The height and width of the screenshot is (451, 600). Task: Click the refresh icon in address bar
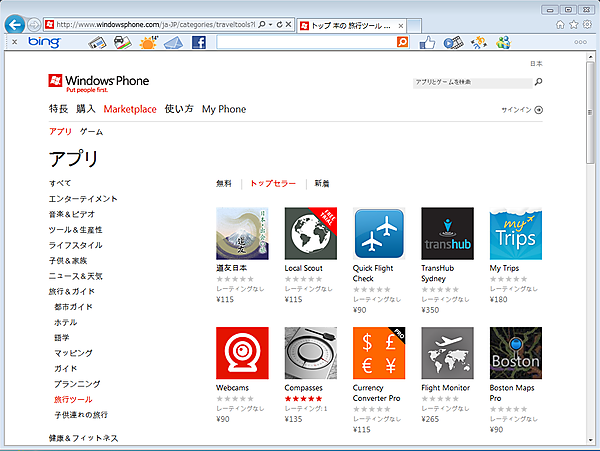280,24
